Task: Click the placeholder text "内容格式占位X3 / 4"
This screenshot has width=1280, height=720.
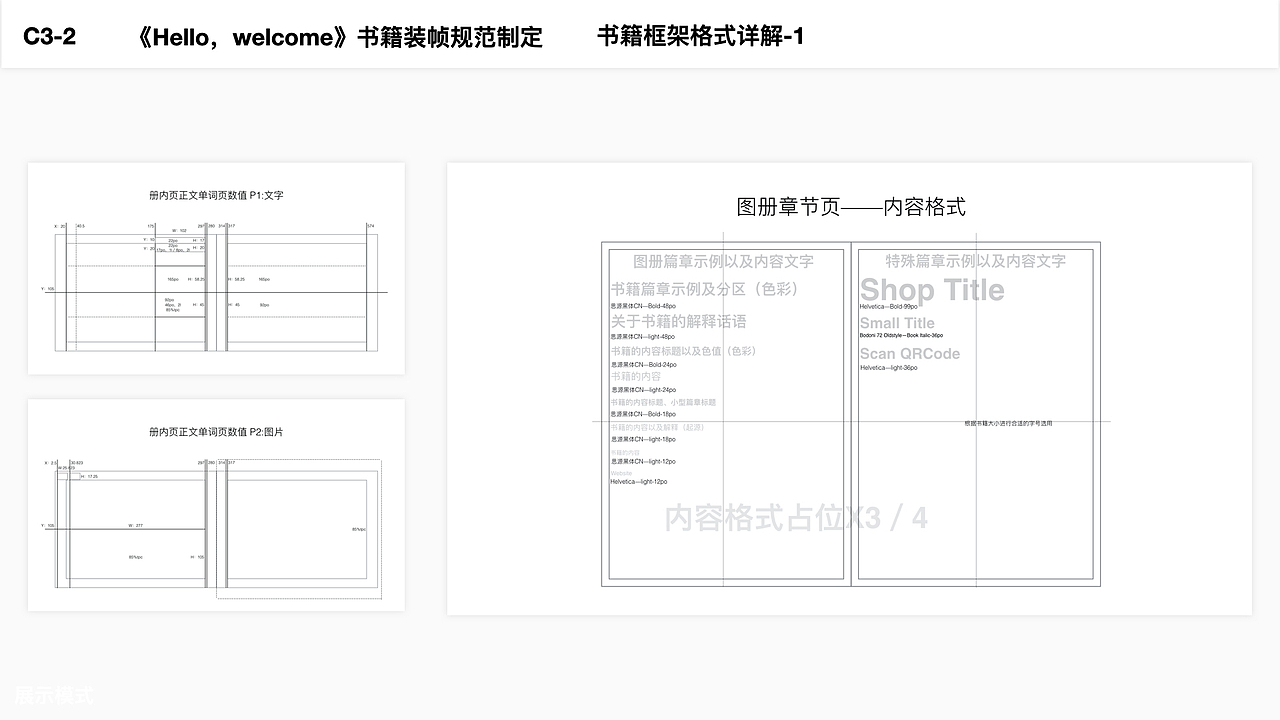Action: click(796, 518)
